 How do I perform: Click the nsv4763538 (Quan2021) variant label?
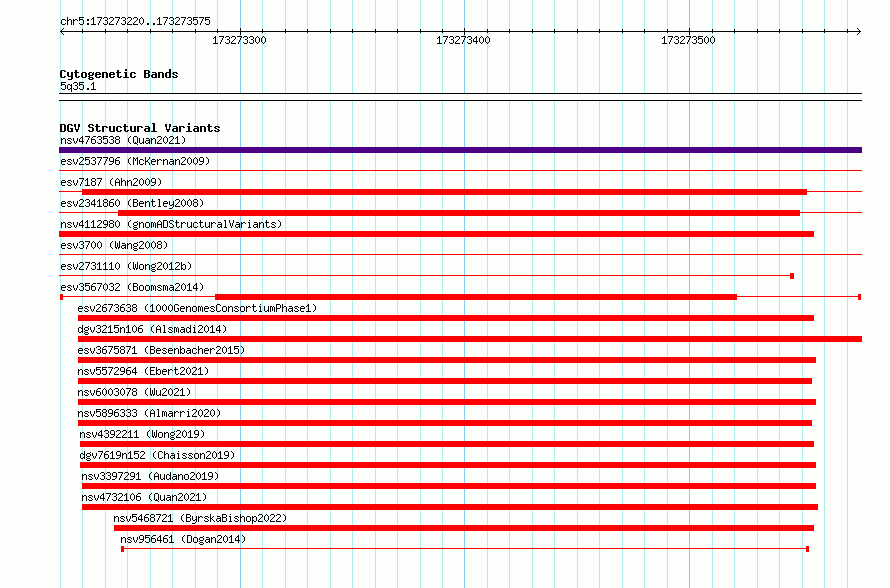123,140
